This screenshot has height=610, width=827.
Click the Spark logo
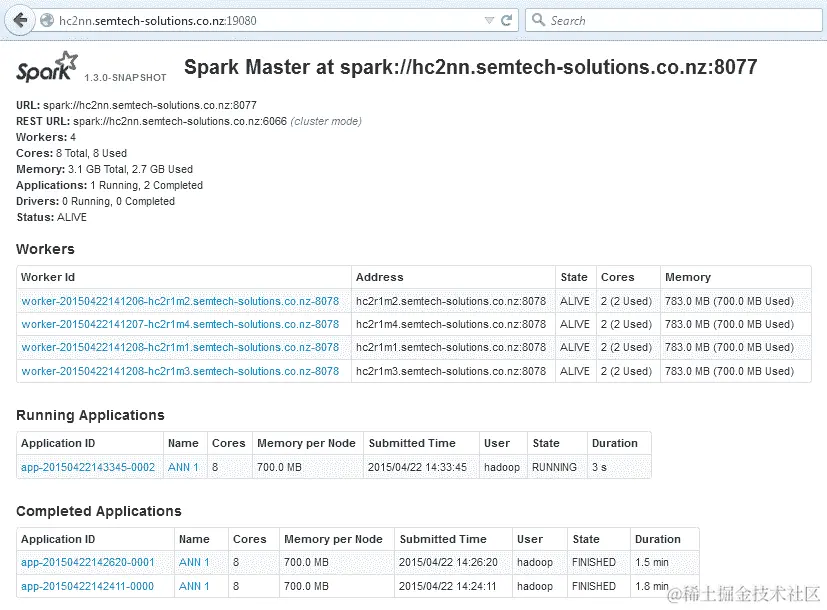click(x=46, y=67)
